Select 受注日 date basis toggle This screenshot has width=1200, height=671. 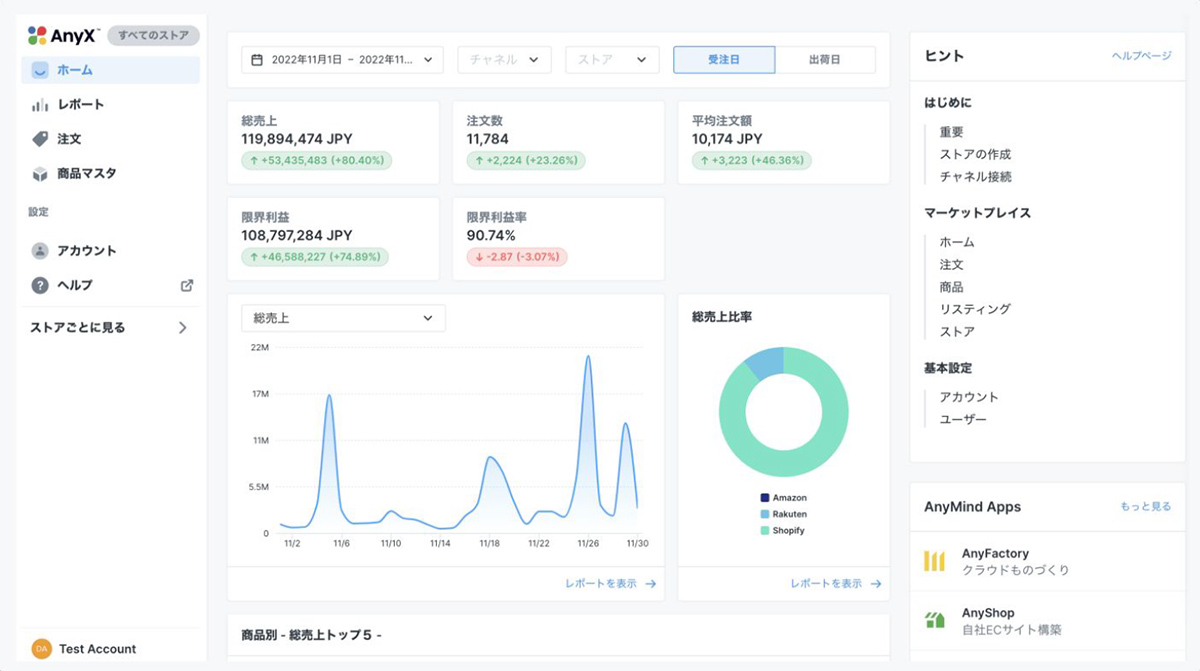[724, 60]
